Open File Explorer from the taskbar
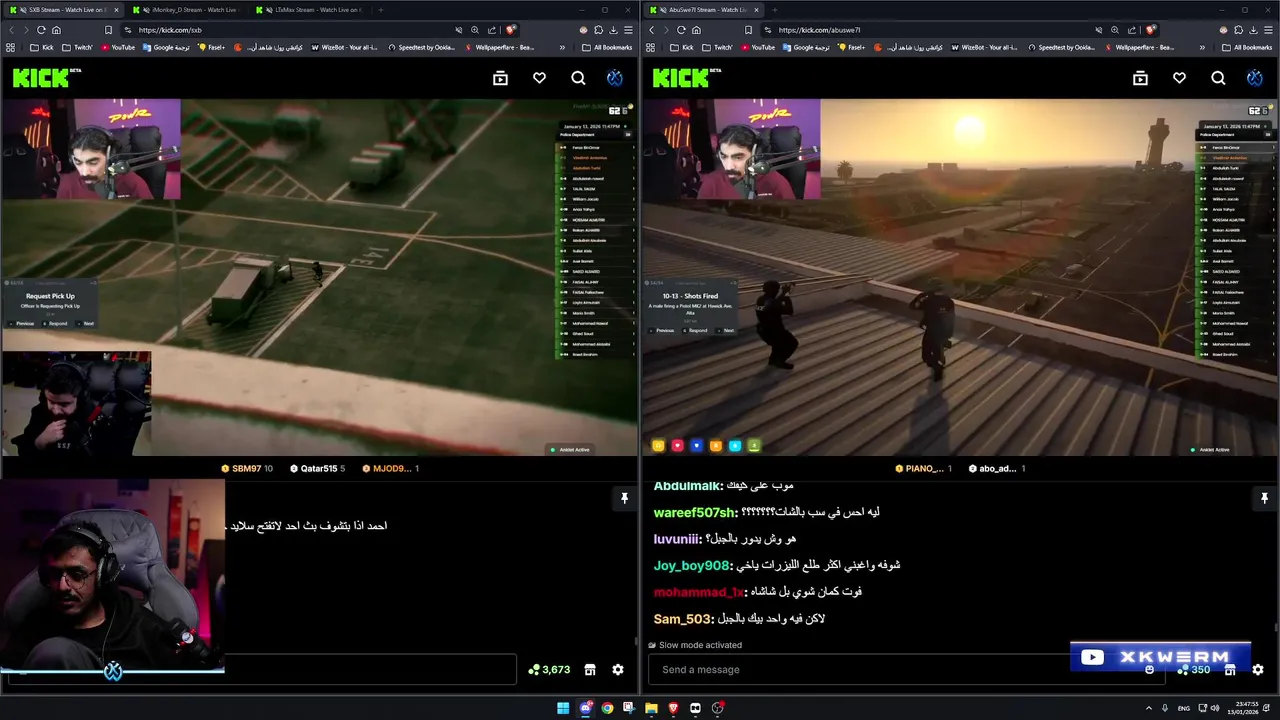 (x=651, y=708)
